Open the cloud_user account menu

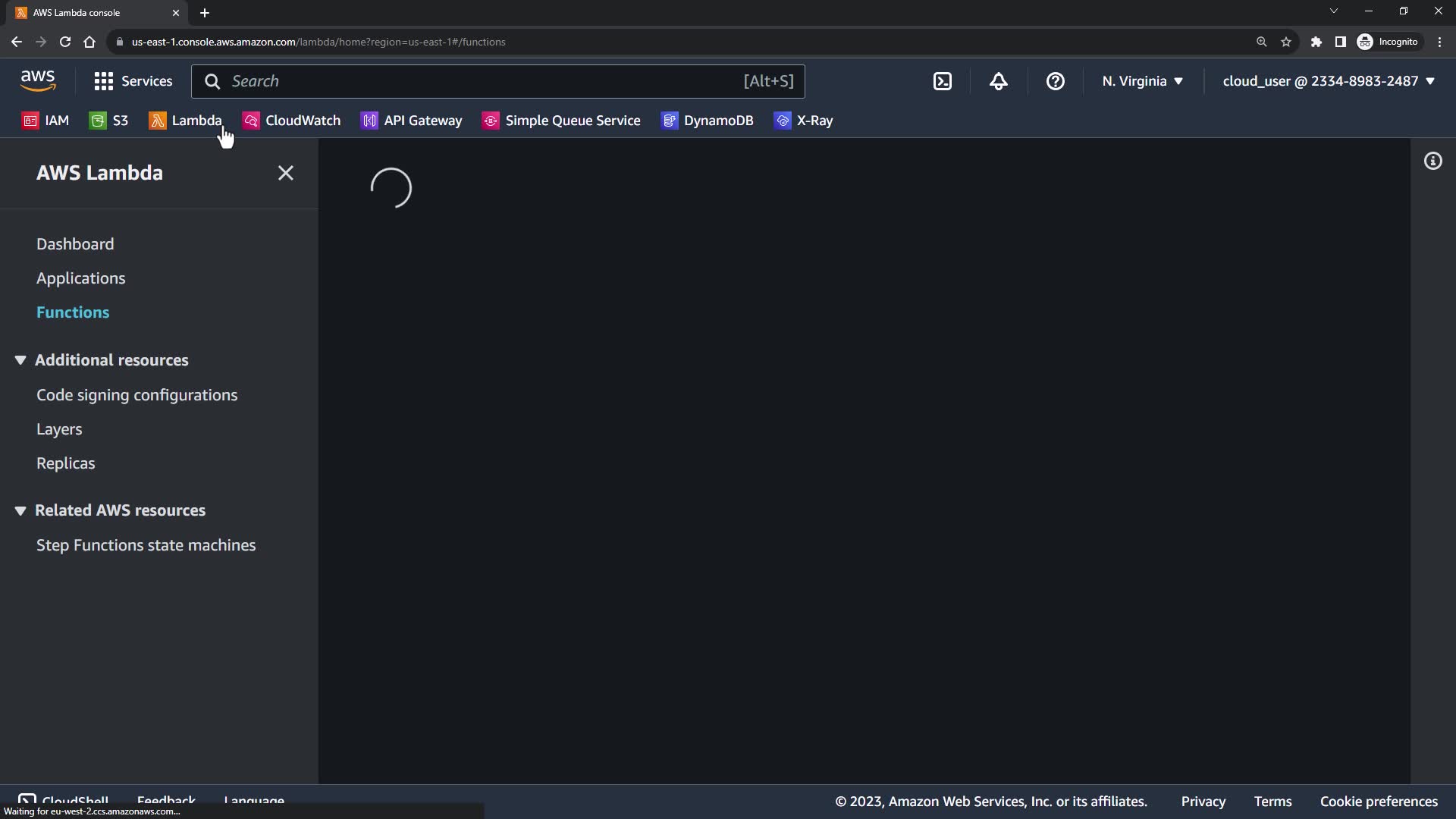point(1328,81)
